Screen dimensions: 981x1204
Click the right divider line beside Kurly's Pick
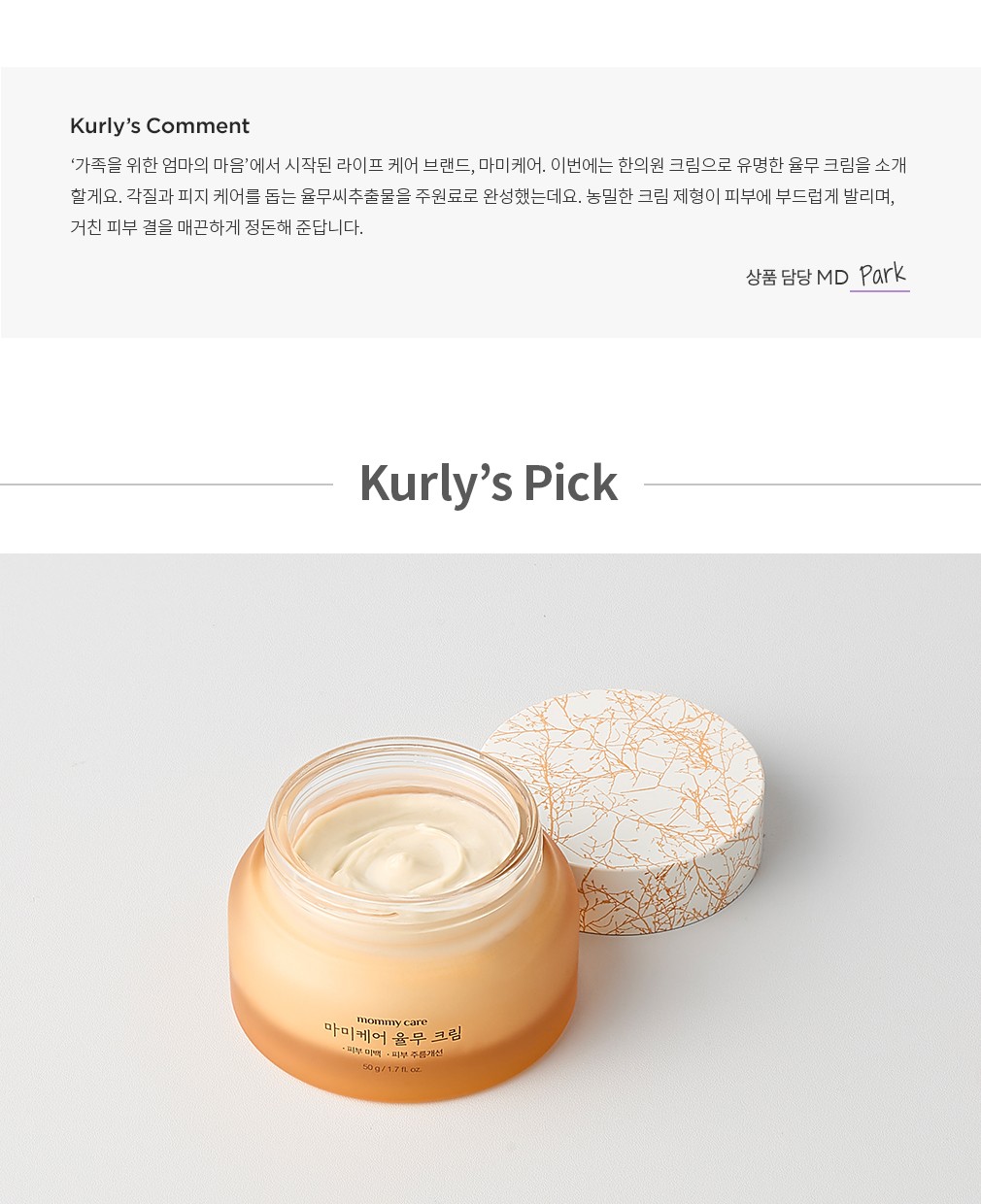pyautogui.click(x=812, y=484)
